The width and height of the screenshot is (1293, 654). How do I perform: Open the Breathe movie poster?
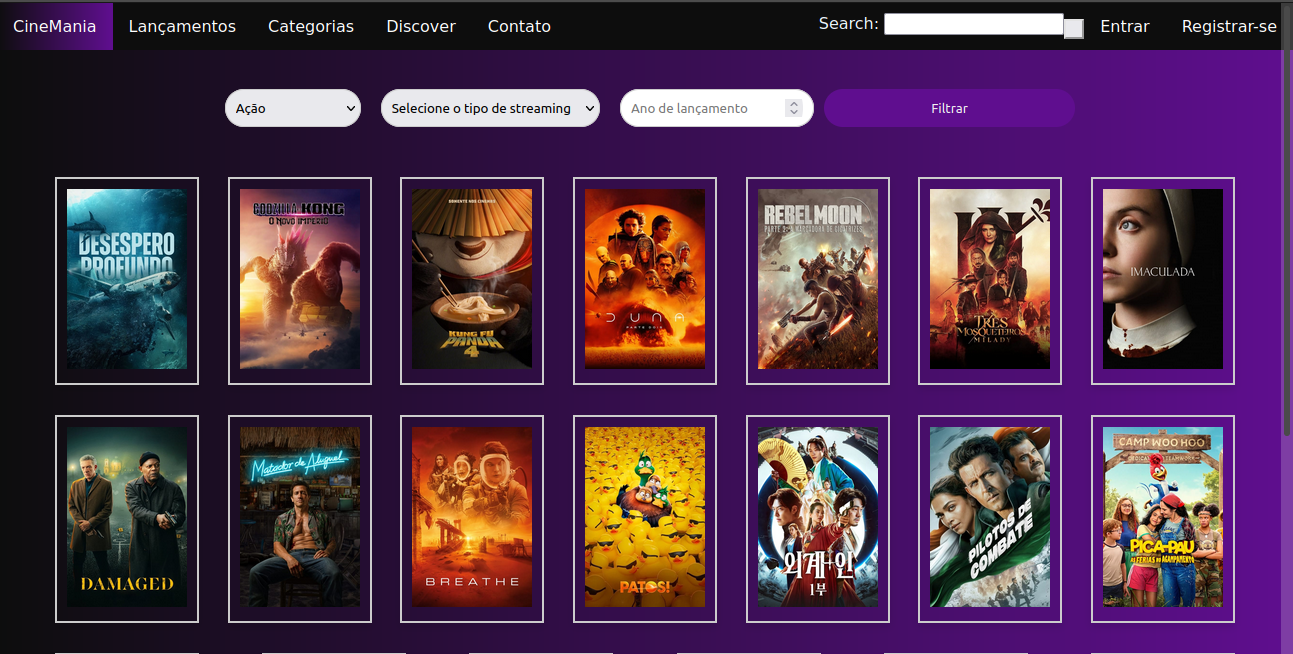click(472, 517)
